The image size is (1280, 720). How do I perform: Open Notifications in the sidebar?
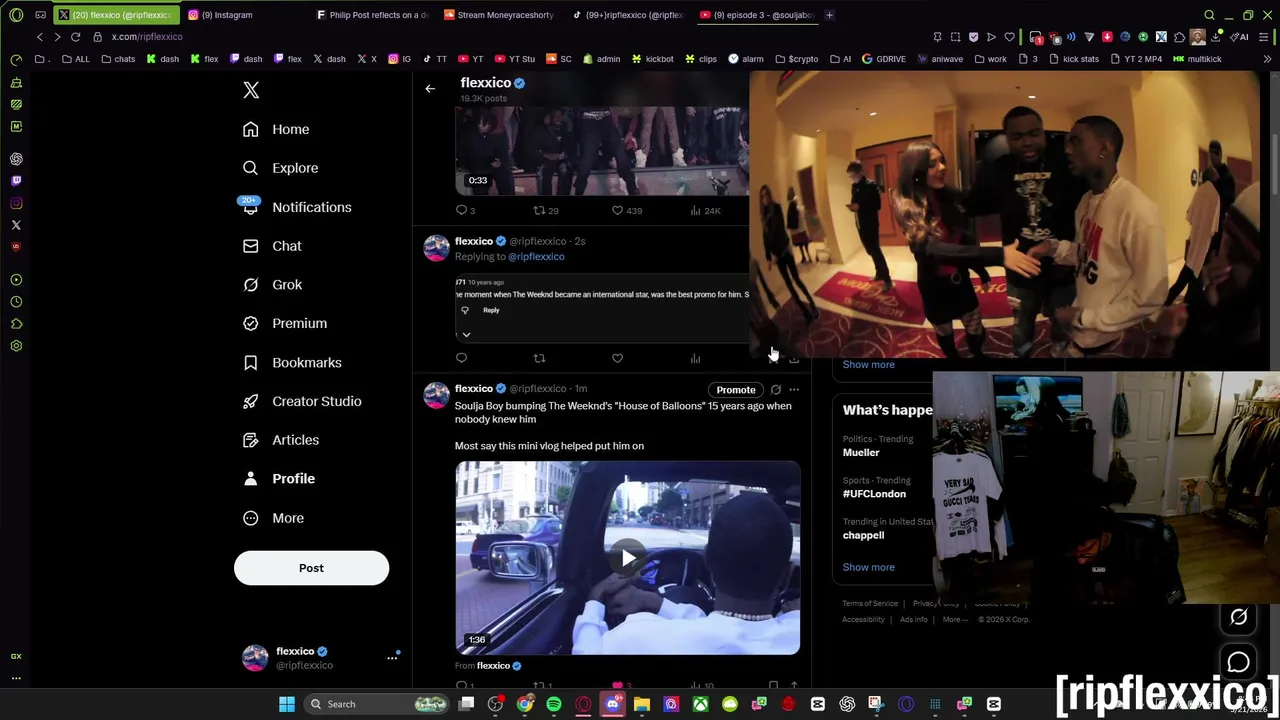296,207
